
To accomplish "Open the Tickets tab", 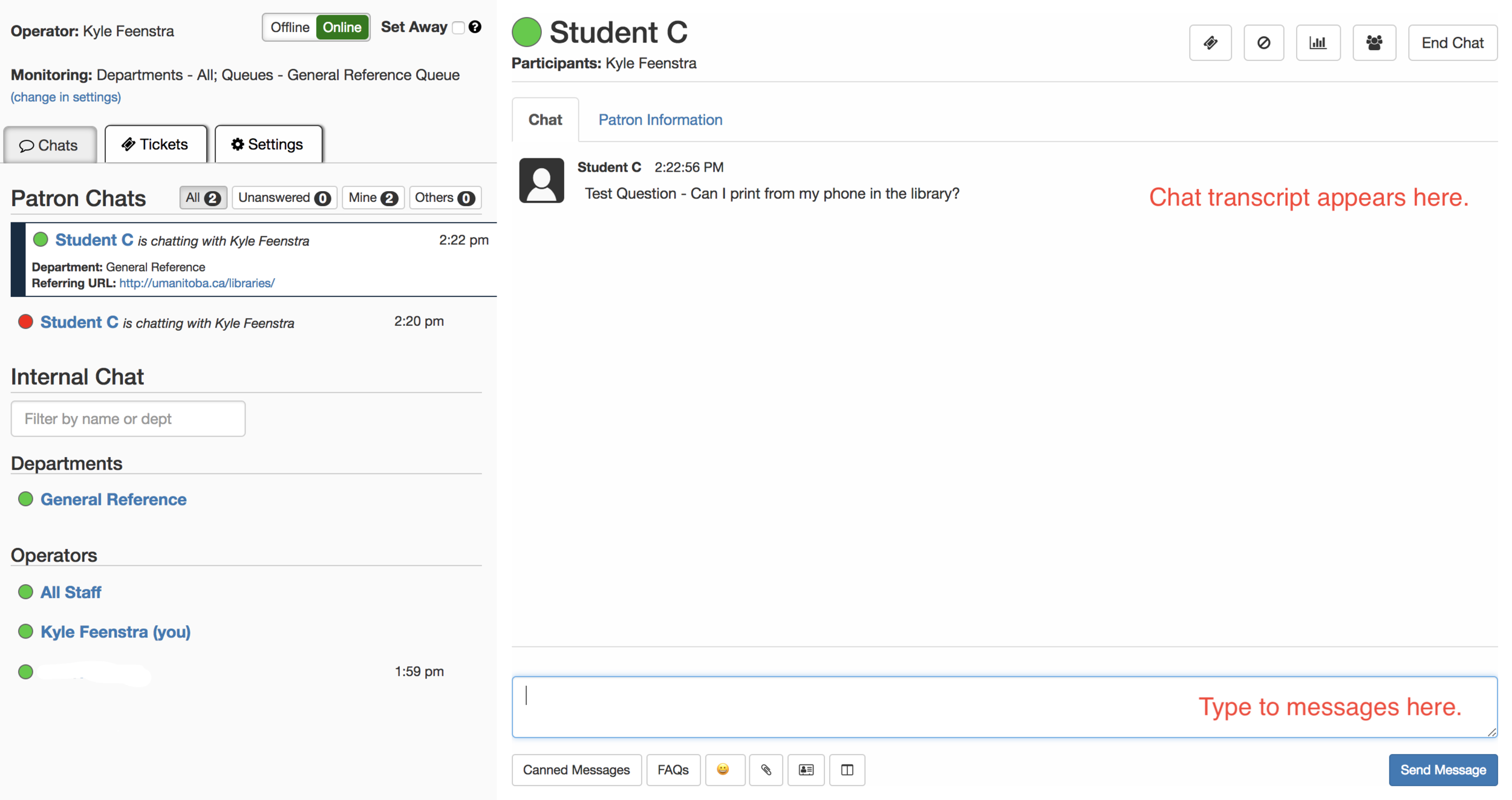I will (x=155, y=144).
